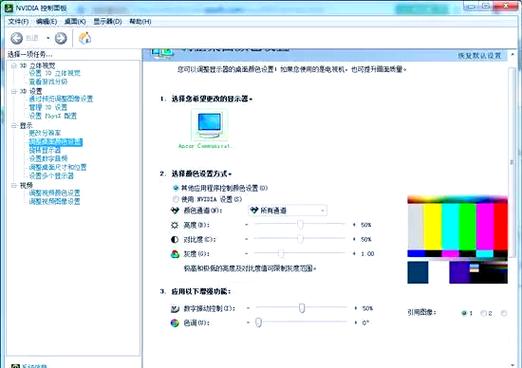Click the color channel icon
The image size is (522, 368).
coord(175,210)
